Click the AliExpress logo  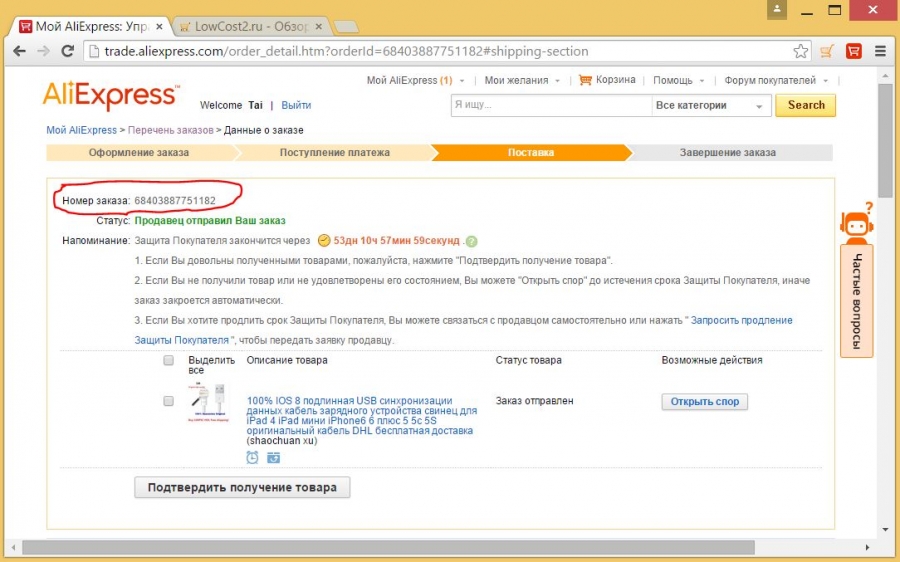click(x=111, y=96)
